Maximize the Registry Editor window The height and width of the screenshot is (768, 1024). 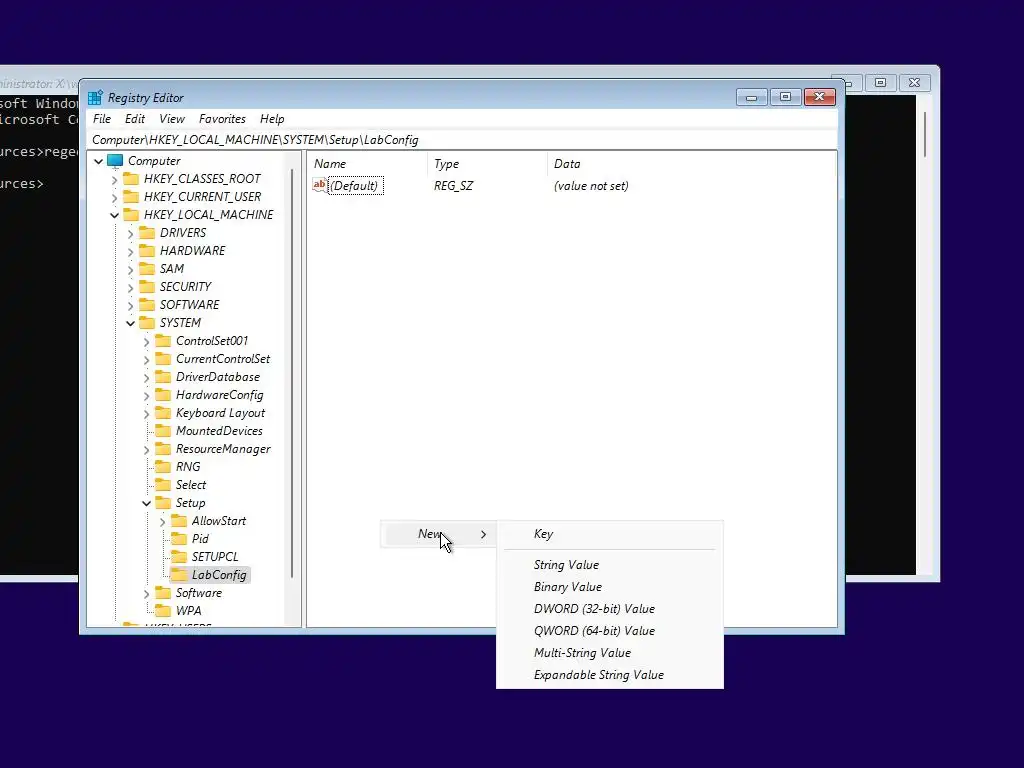[786, 97]
